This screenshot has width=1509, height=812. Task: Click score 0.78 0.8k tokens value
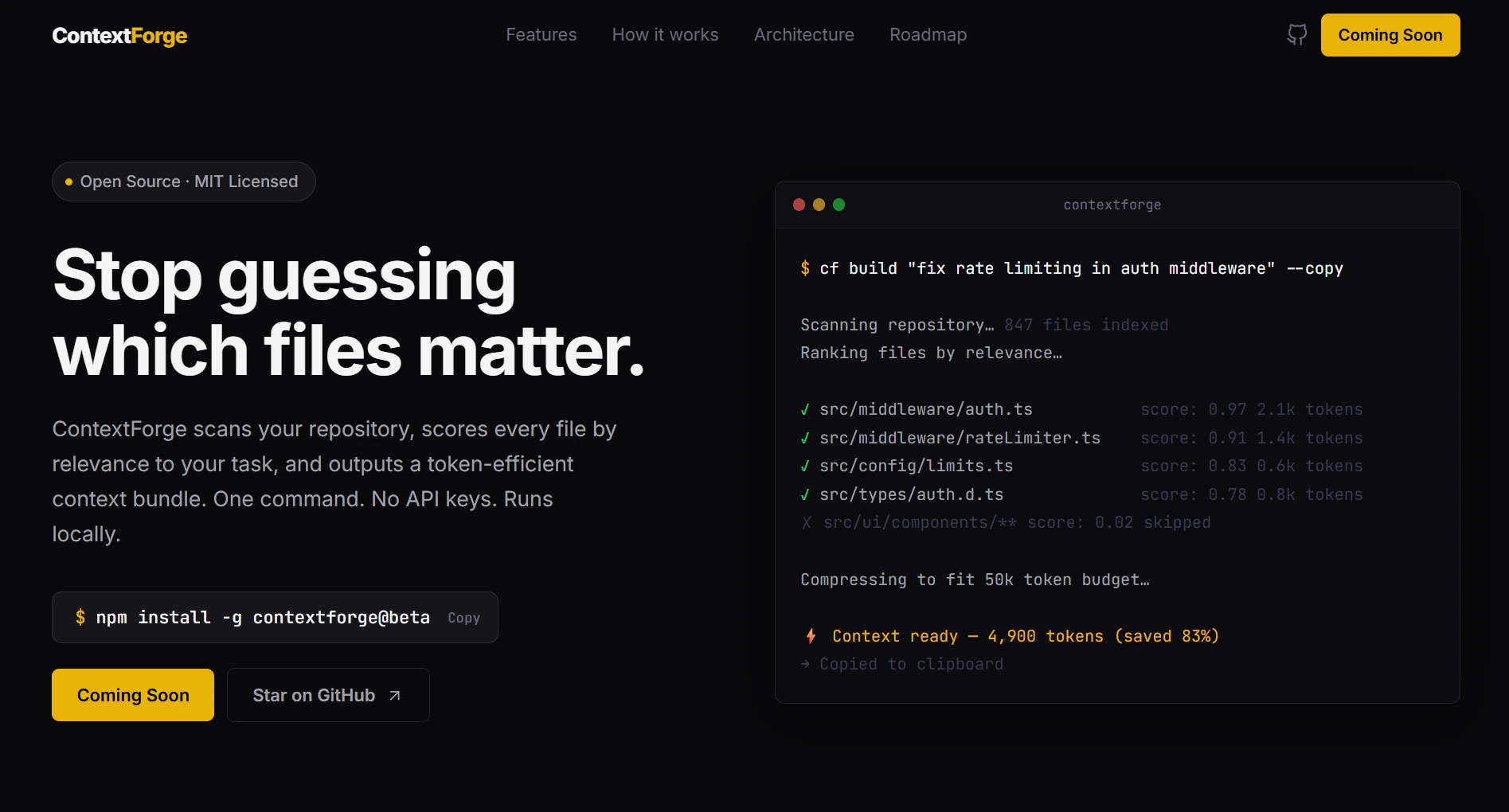pos(1252,494)
